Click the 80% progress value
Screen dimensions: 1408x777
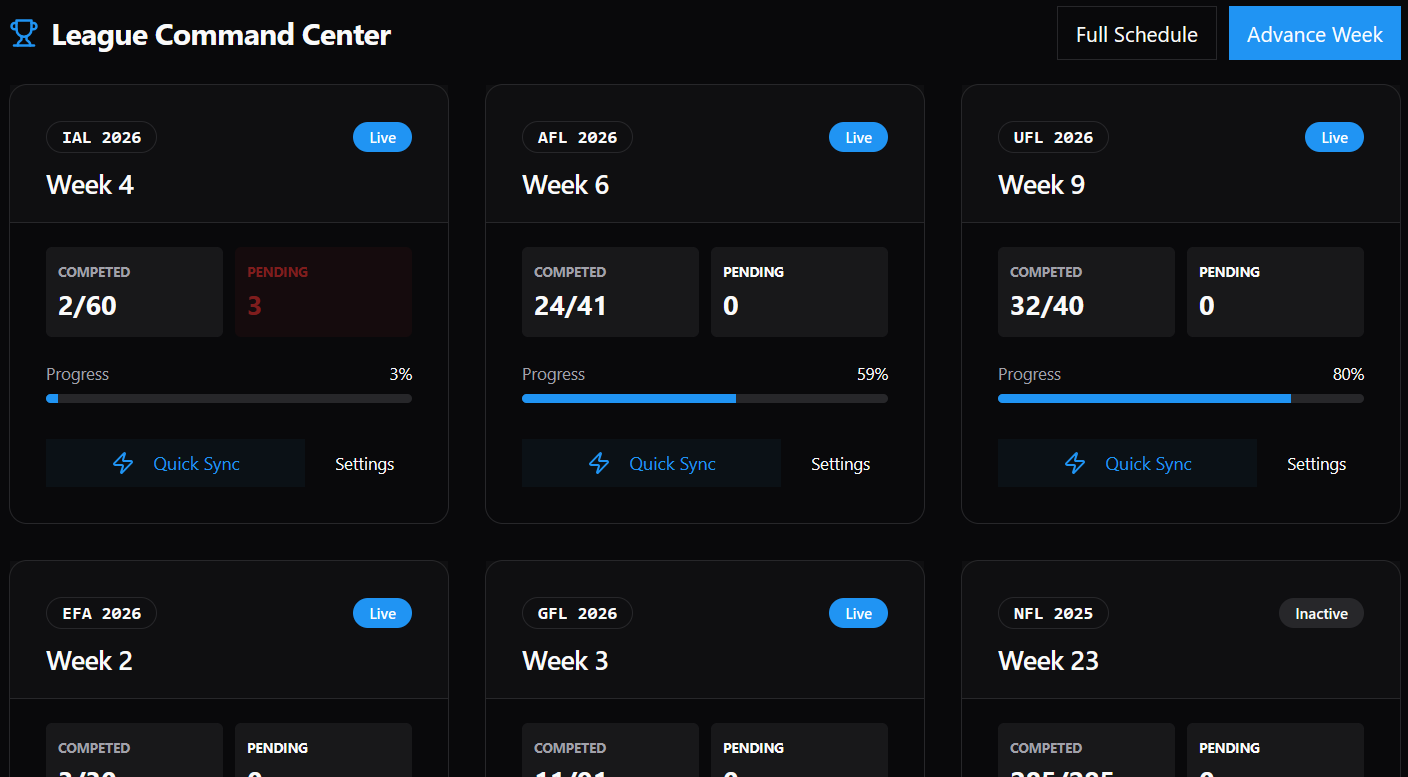pyautogui.click(x=1348, y=374)
